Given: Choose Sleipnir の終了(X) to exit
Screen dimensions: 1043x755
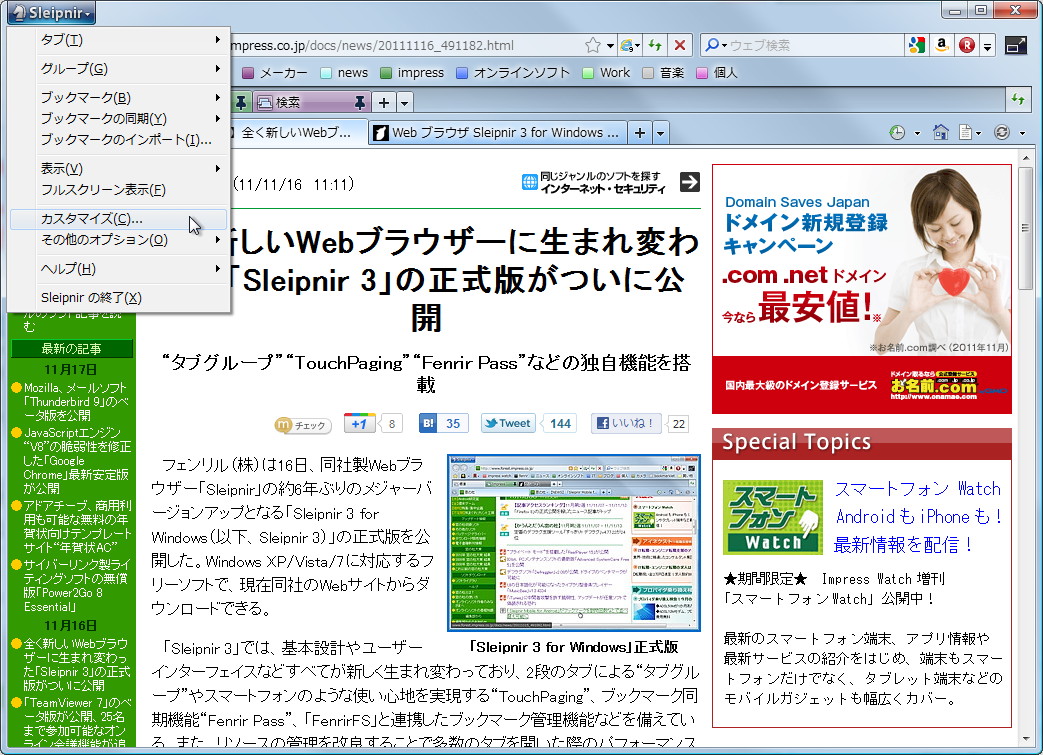Looking at the screenshot, I should (x=119, y=297).
